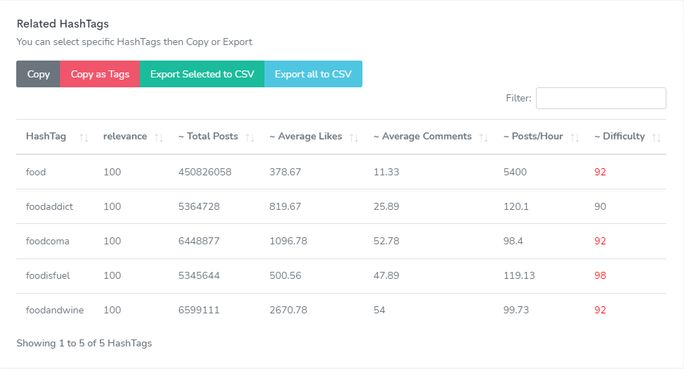Sort by relevance using its arrows icon
The image size is (684, 369).
159,138
